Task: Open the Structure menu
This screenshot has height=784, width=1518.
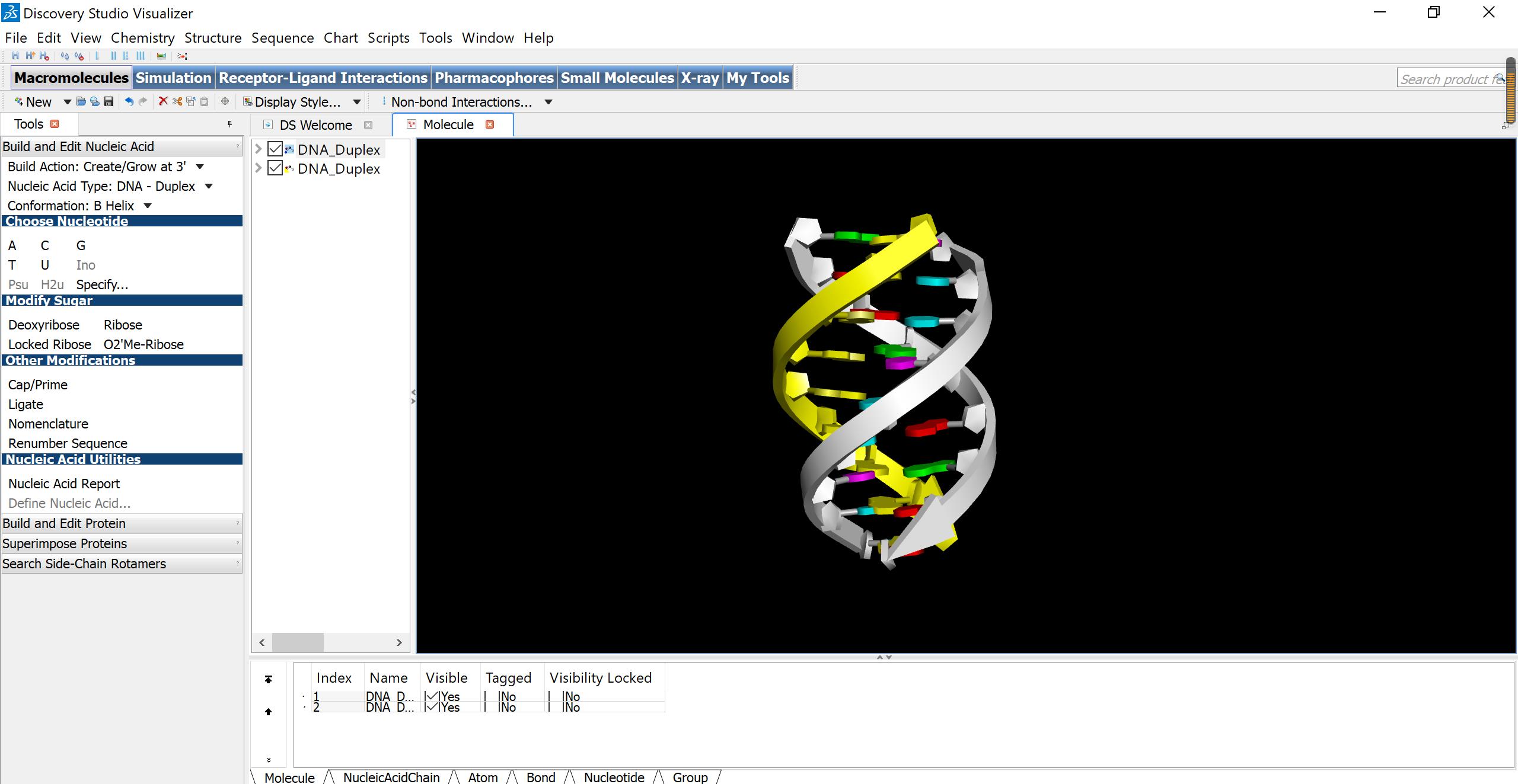Action: (x=213, y=38)
